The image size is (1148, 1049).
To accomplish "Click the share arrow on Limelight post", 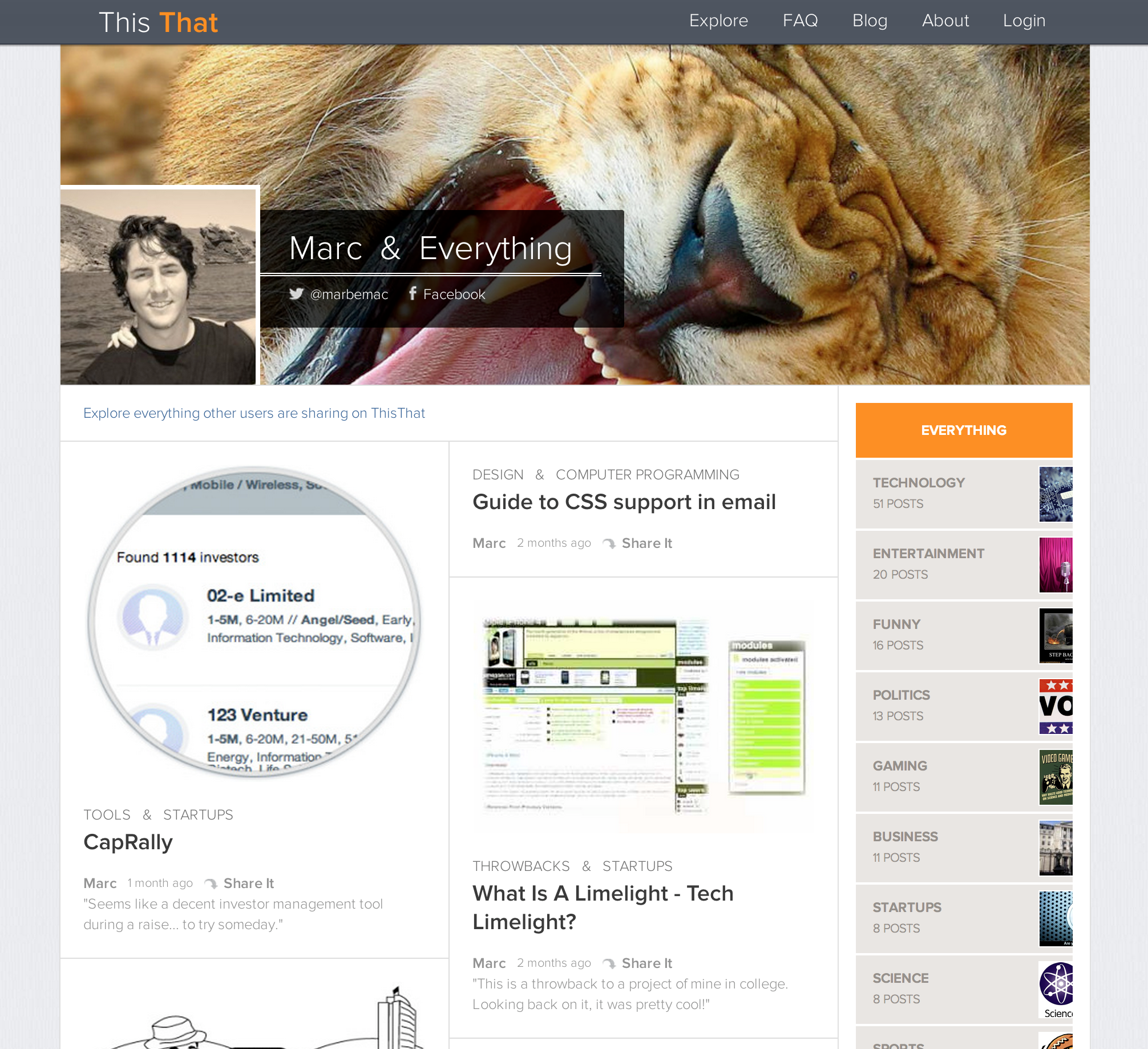I will click(x=609, y=963).
